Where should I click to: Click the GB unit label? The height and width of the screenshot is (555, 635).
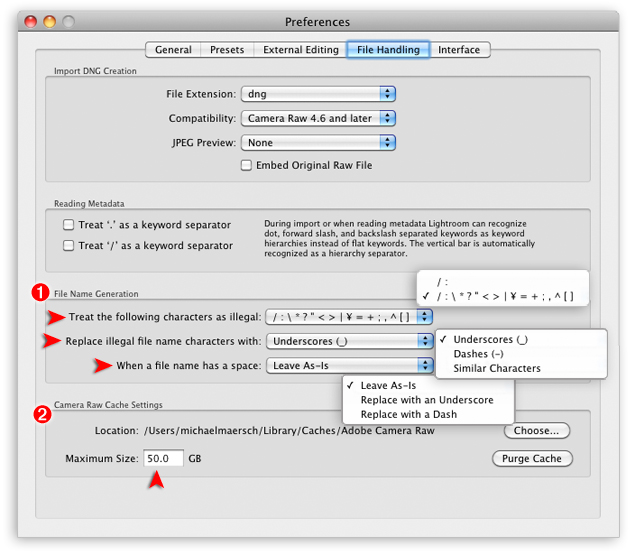click(x=195, y=459)
